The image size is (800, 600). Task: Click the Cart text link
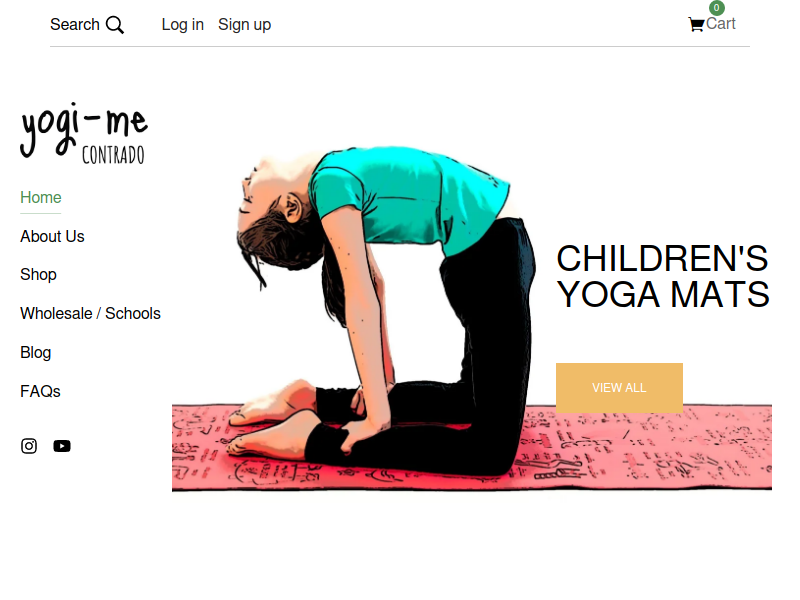(720, 24)
